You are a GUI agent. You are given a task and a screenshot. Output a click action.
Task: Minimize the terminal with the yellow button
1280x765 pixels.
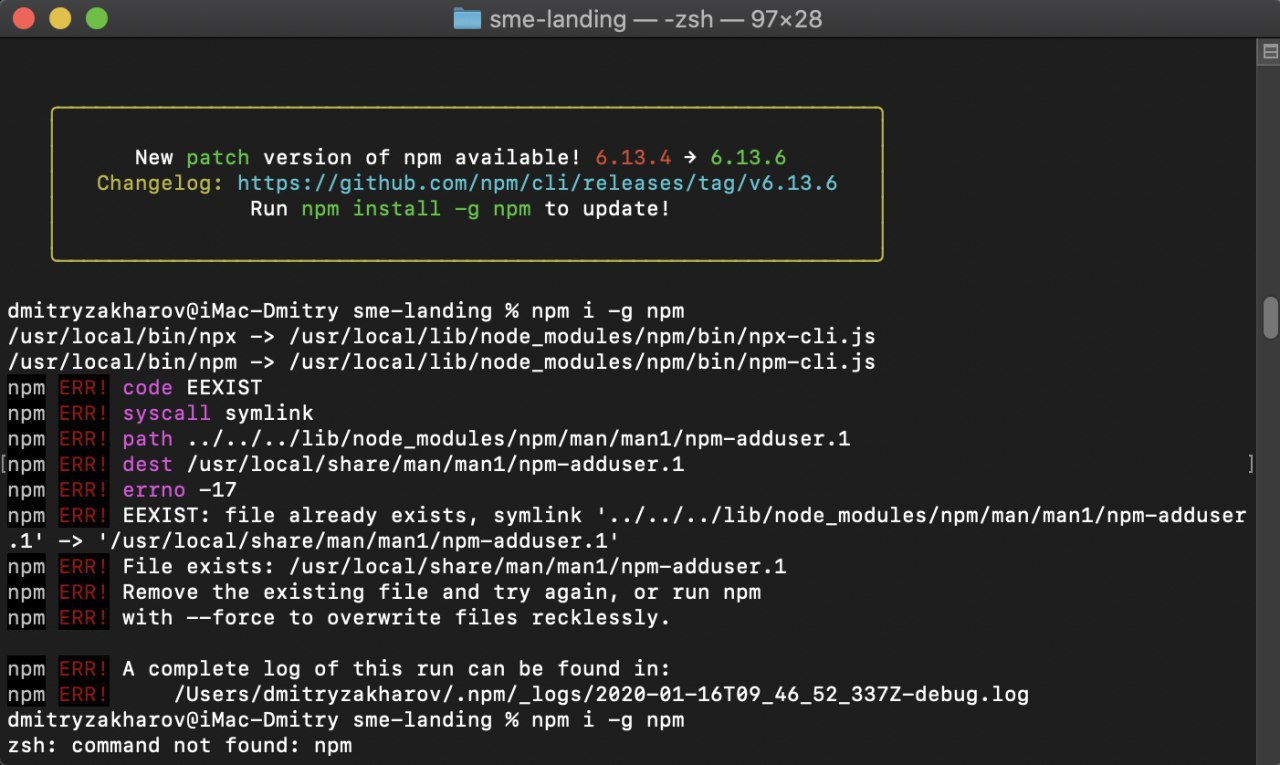point(60,18)
